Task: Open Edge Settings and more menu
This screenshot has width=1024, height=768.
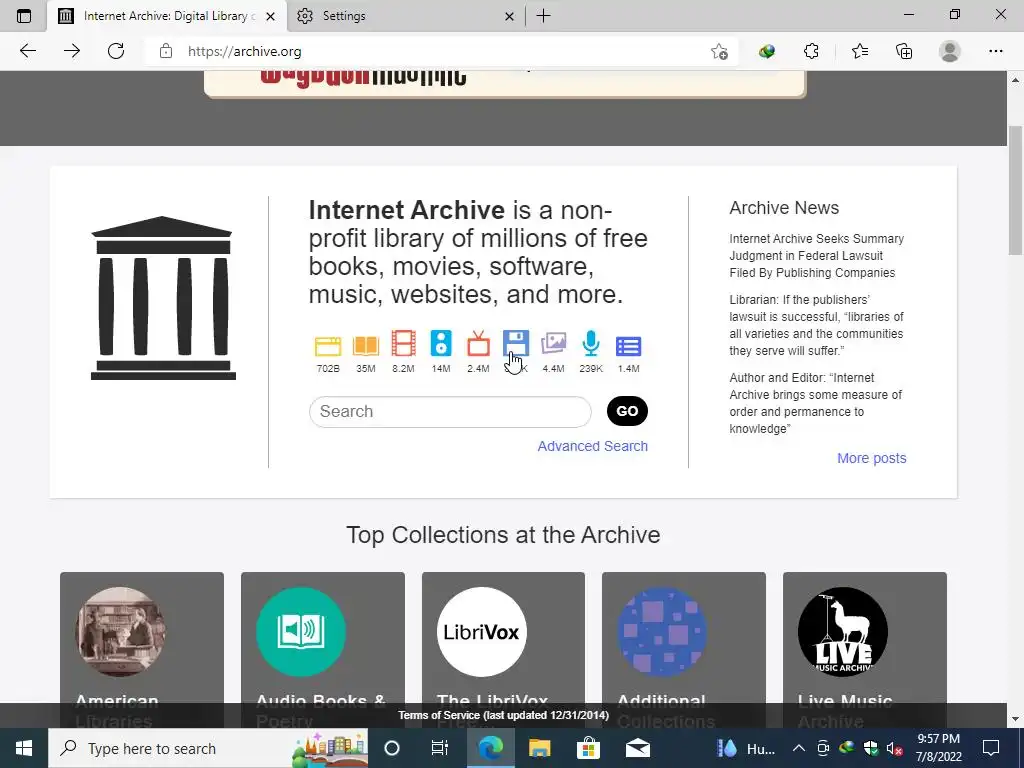Action: [995, 51]
